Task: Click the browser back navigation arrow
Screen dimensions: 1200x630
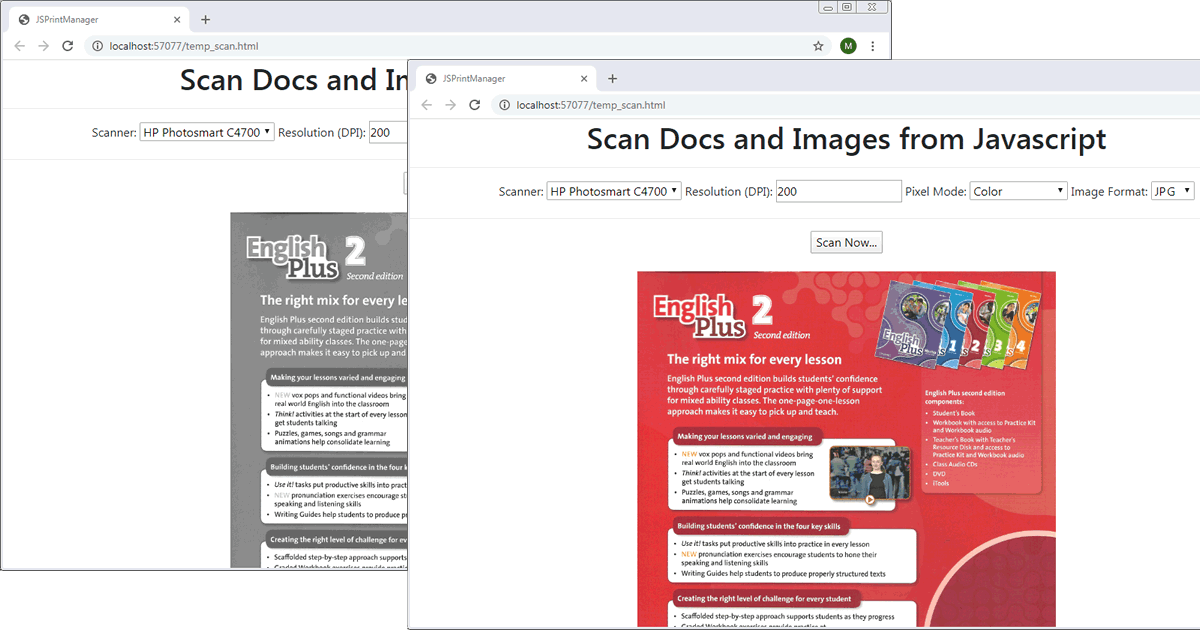Action: click(x=426, y=105)
